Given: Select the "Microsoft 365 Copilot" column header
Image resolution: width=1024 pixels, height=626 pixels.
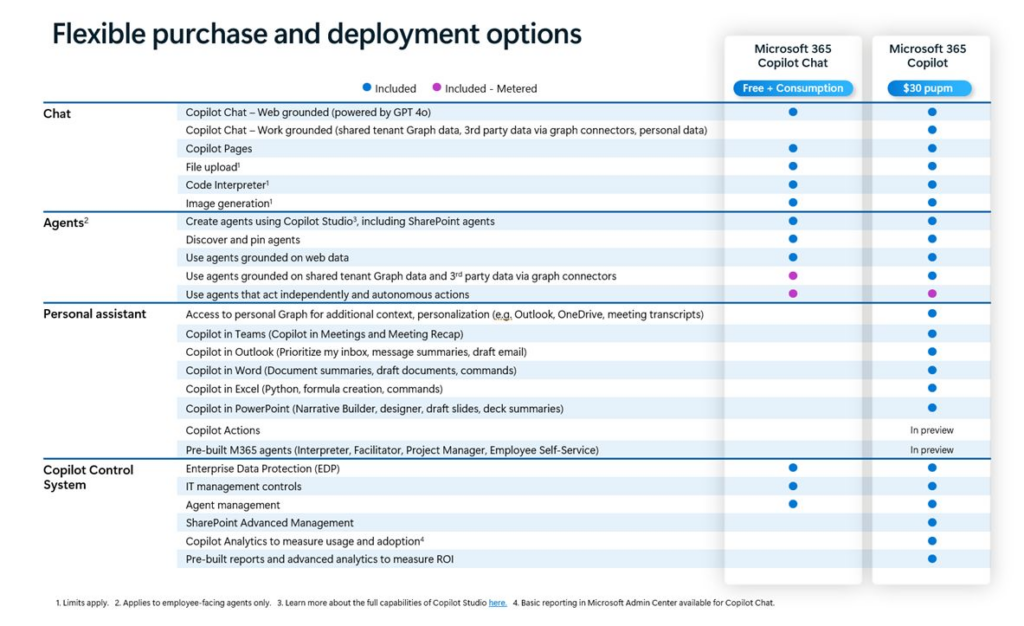Looking at the screenshot, I should pyautogui.click(x=927, y=55).
